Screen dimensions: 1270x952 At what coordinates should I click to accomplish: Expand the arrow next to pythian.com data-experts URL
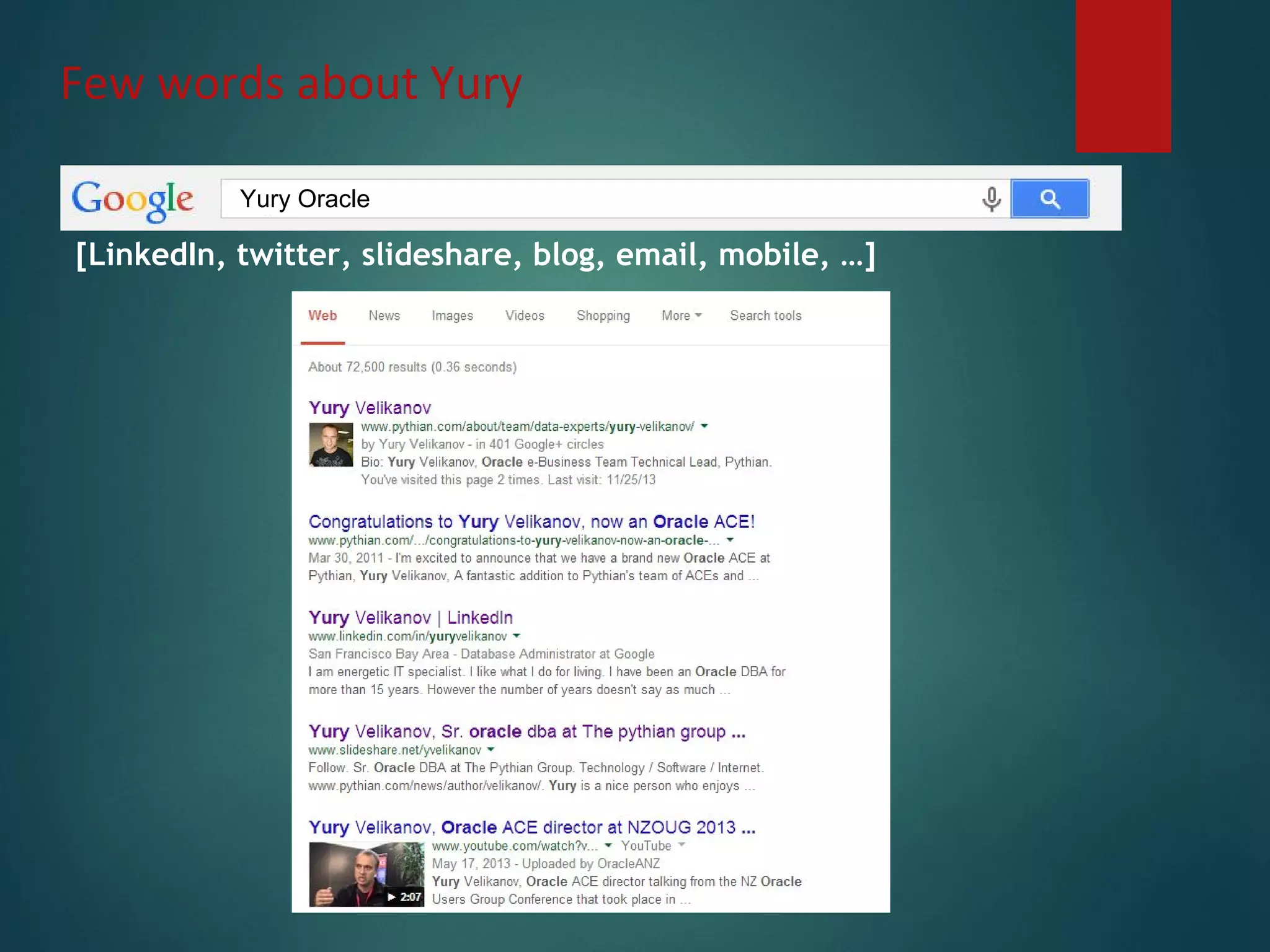tap(704, 426)
